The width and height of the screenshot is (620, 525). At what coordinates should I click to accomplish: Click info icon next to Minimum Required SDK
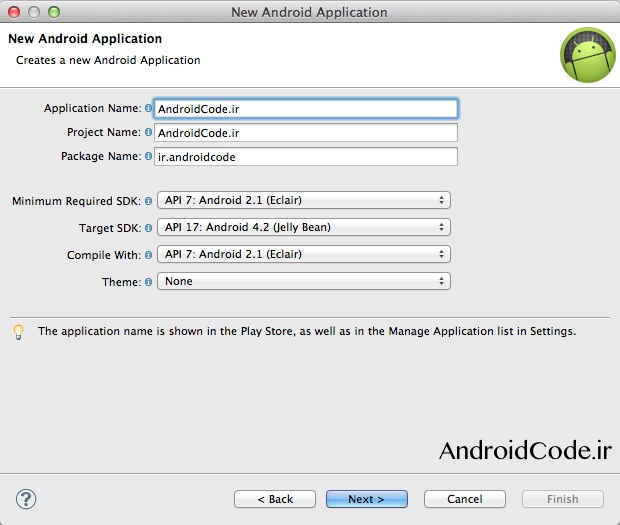click(x=148, y=201)
